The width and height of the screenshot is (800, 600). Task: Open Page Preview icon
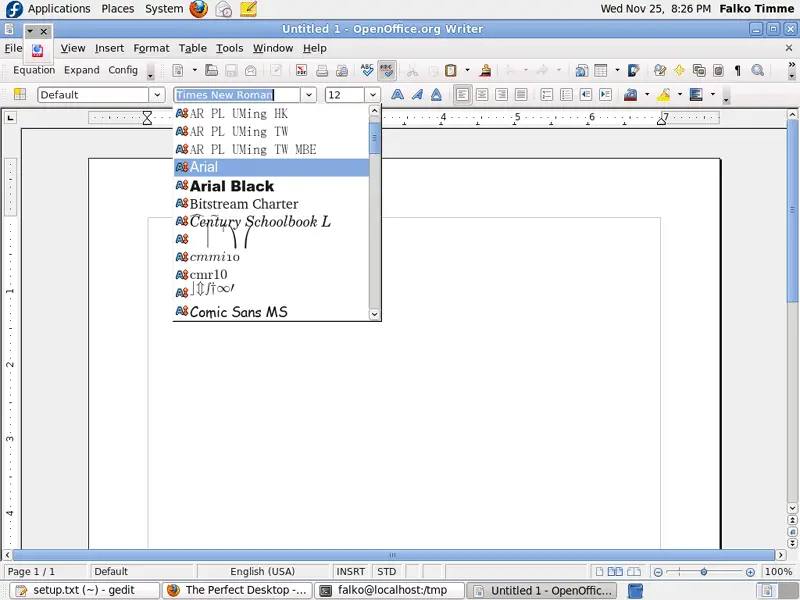point(342,70)
